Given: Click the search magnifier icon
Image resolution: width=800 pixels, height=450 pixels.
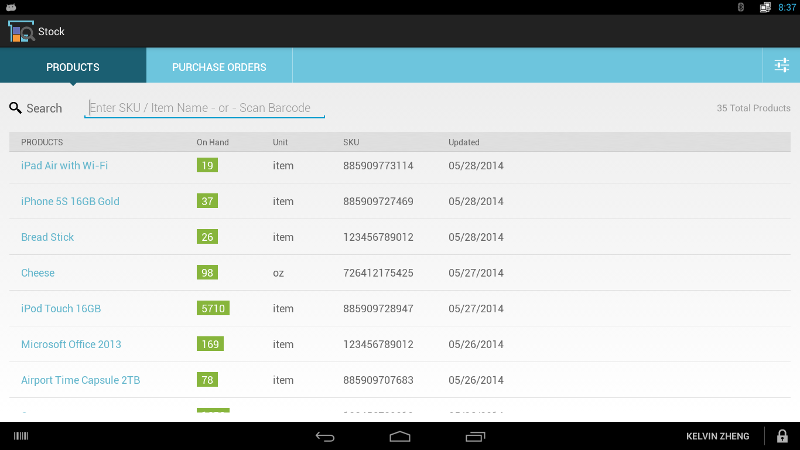Looking at the screenshot, I should coord(15,108).
